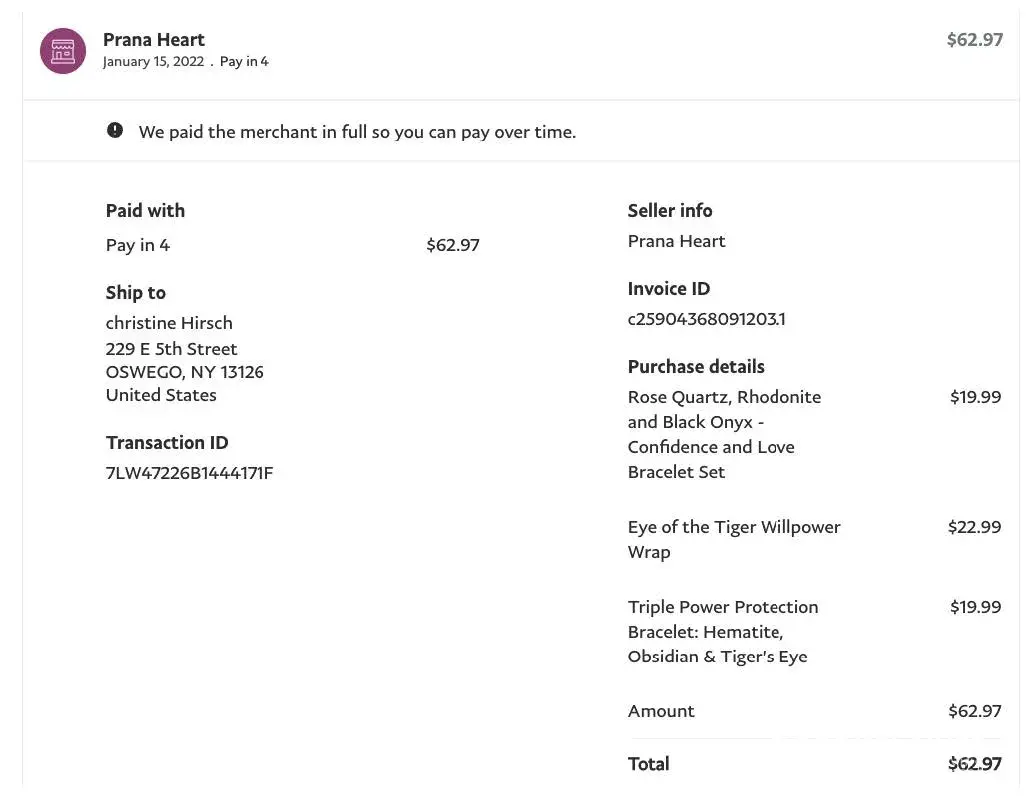The image size is (1034, 799).
Task: Click Eye of the Tiger Willpower Wrap item
Action: pyautogui.click(x=734, y=539)
